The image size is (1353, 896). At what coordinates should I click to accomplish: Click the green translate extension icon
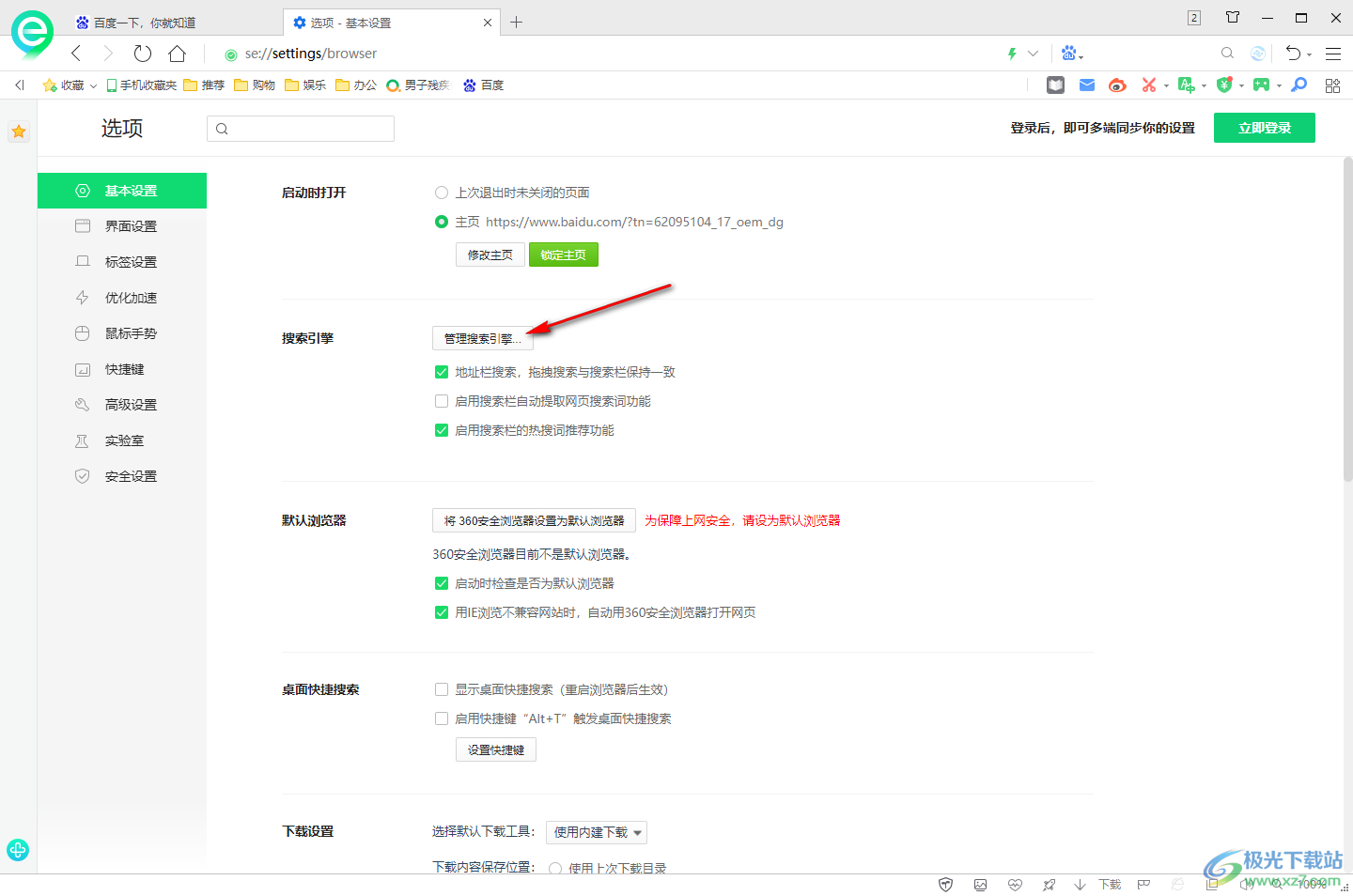click(1186, 85)
